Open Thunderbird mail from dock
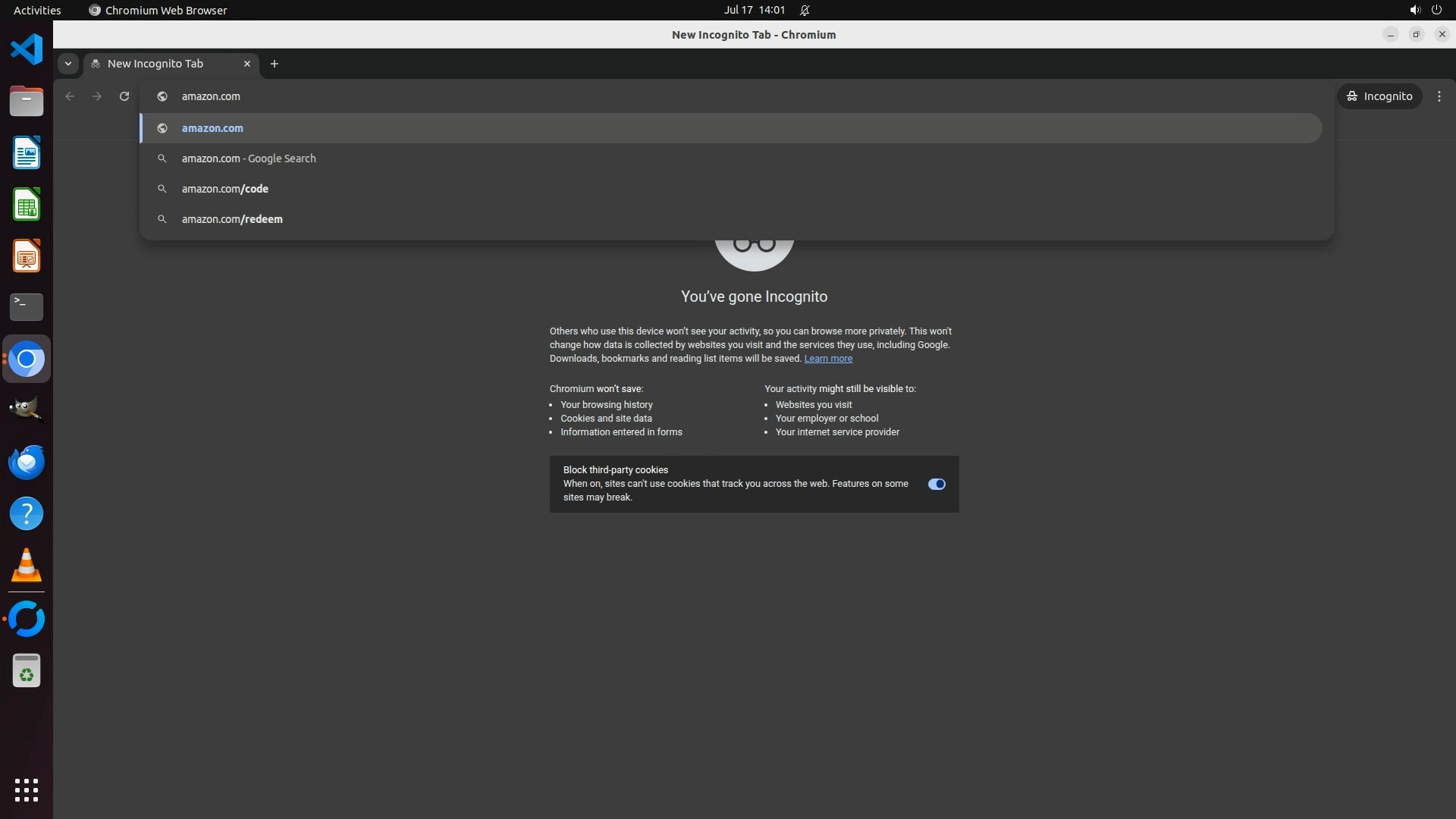The image size is (1456, 819). pyautogui.click(x=27, y=462)
